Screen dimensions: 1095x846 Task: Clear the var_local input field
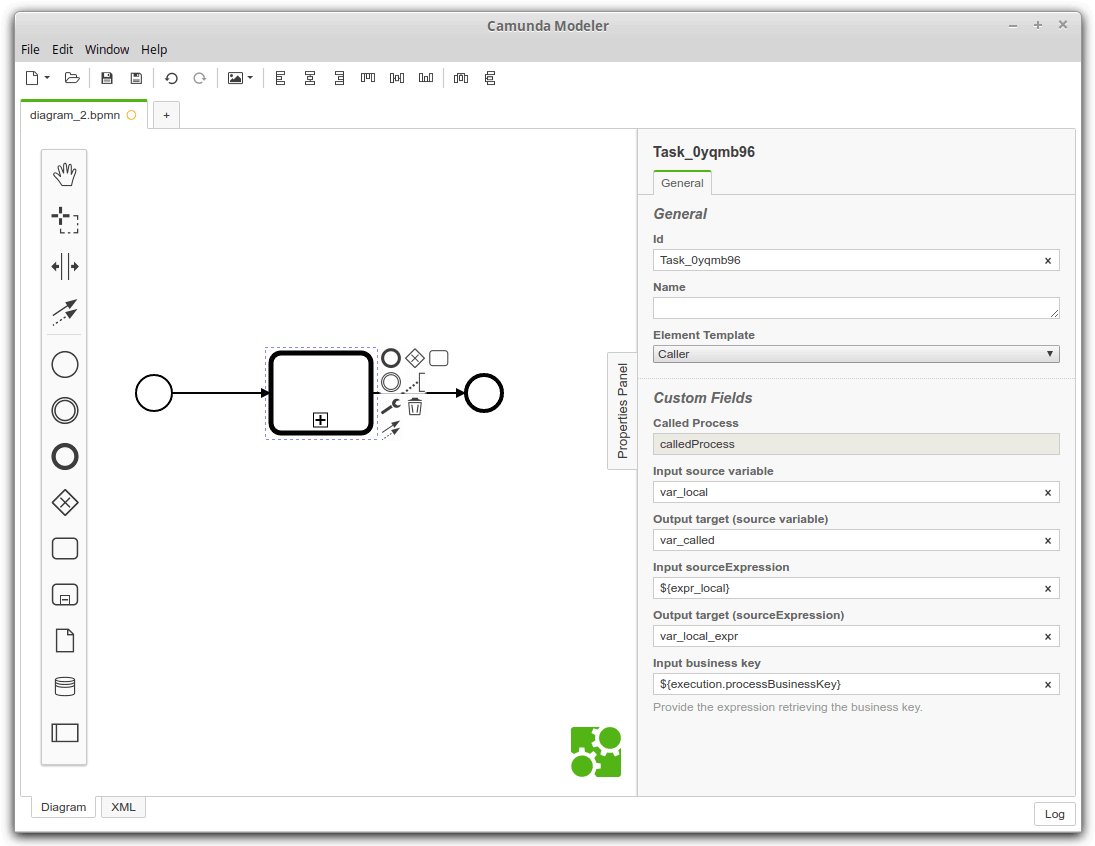pos(1048,493)
